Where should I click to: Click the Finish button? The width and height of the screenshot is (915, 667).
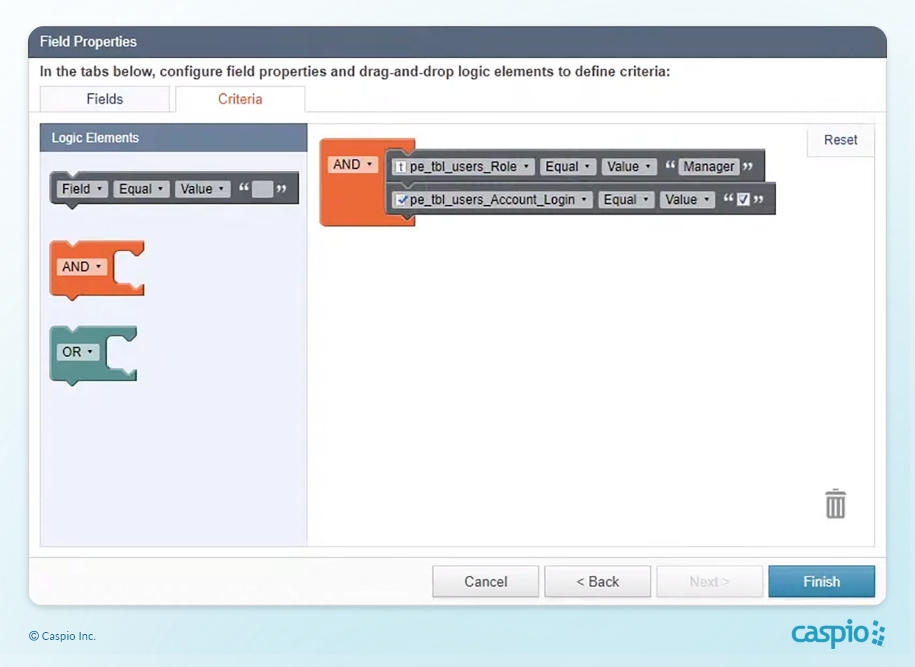[821, 582]
